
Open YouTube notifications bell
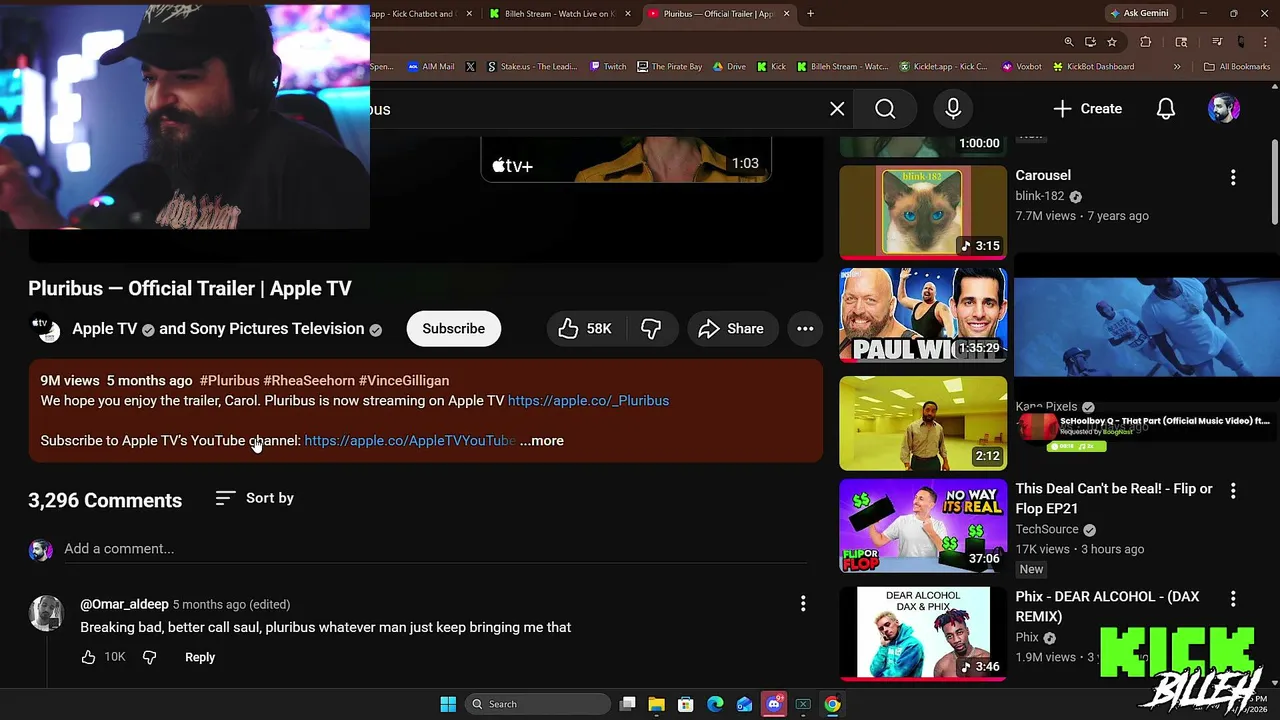pos(1166,109)
